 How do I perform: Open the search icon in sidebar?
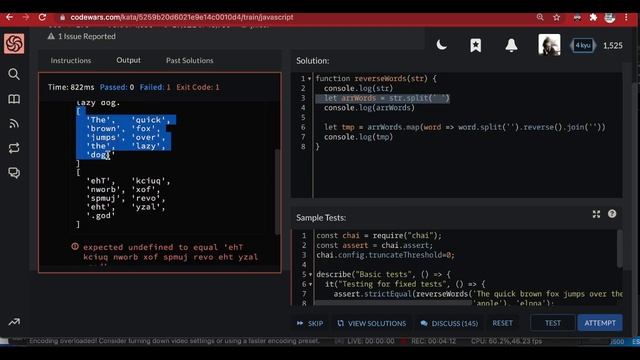(14, 74)
